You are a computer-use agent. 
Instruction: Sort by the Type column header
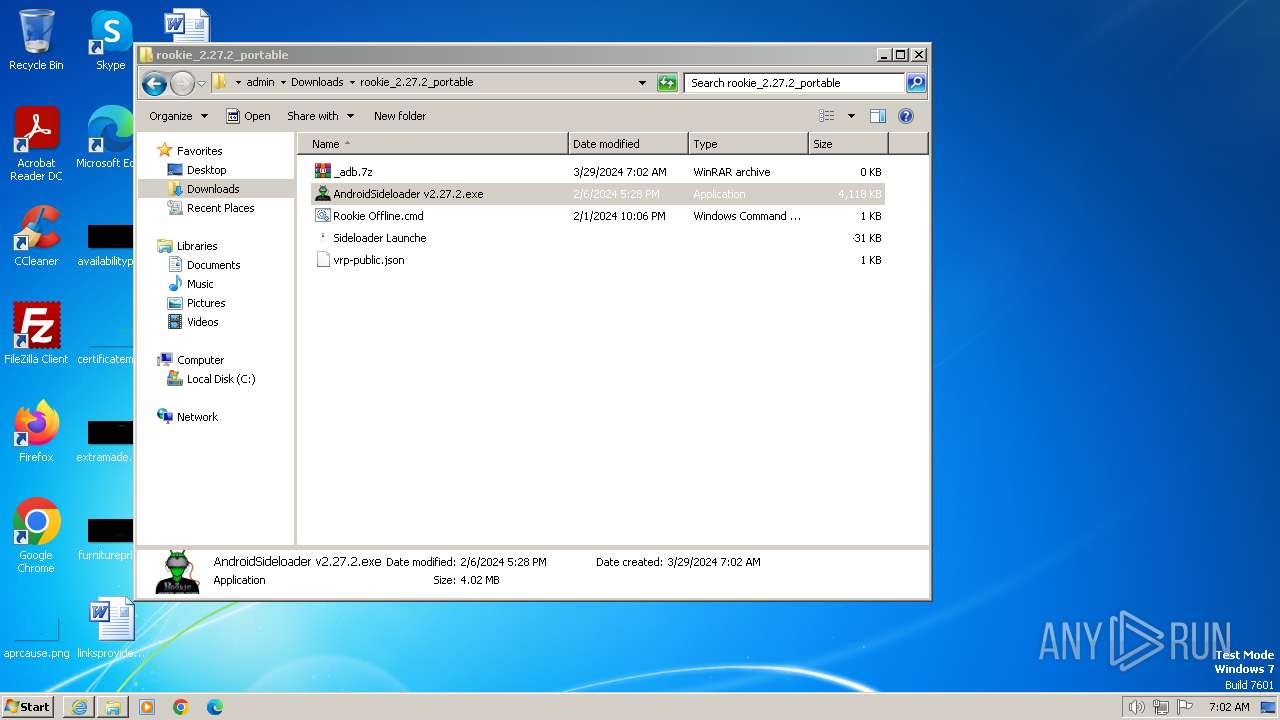pos(748,144)
